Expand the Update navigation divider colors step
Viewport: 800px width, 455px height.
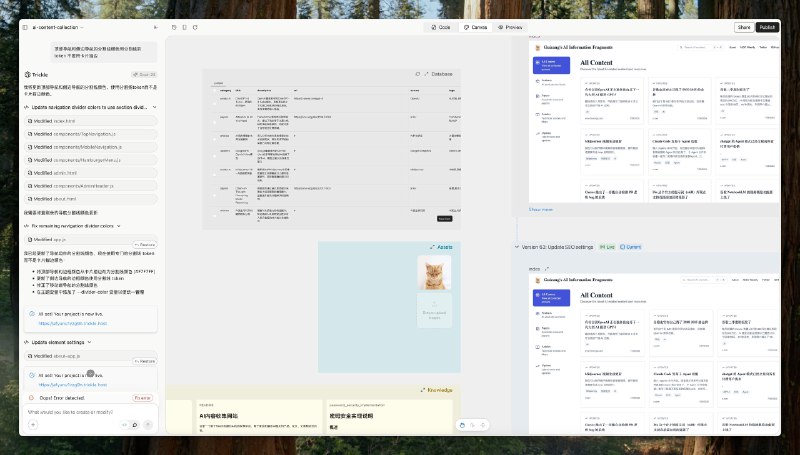(155, 107)
